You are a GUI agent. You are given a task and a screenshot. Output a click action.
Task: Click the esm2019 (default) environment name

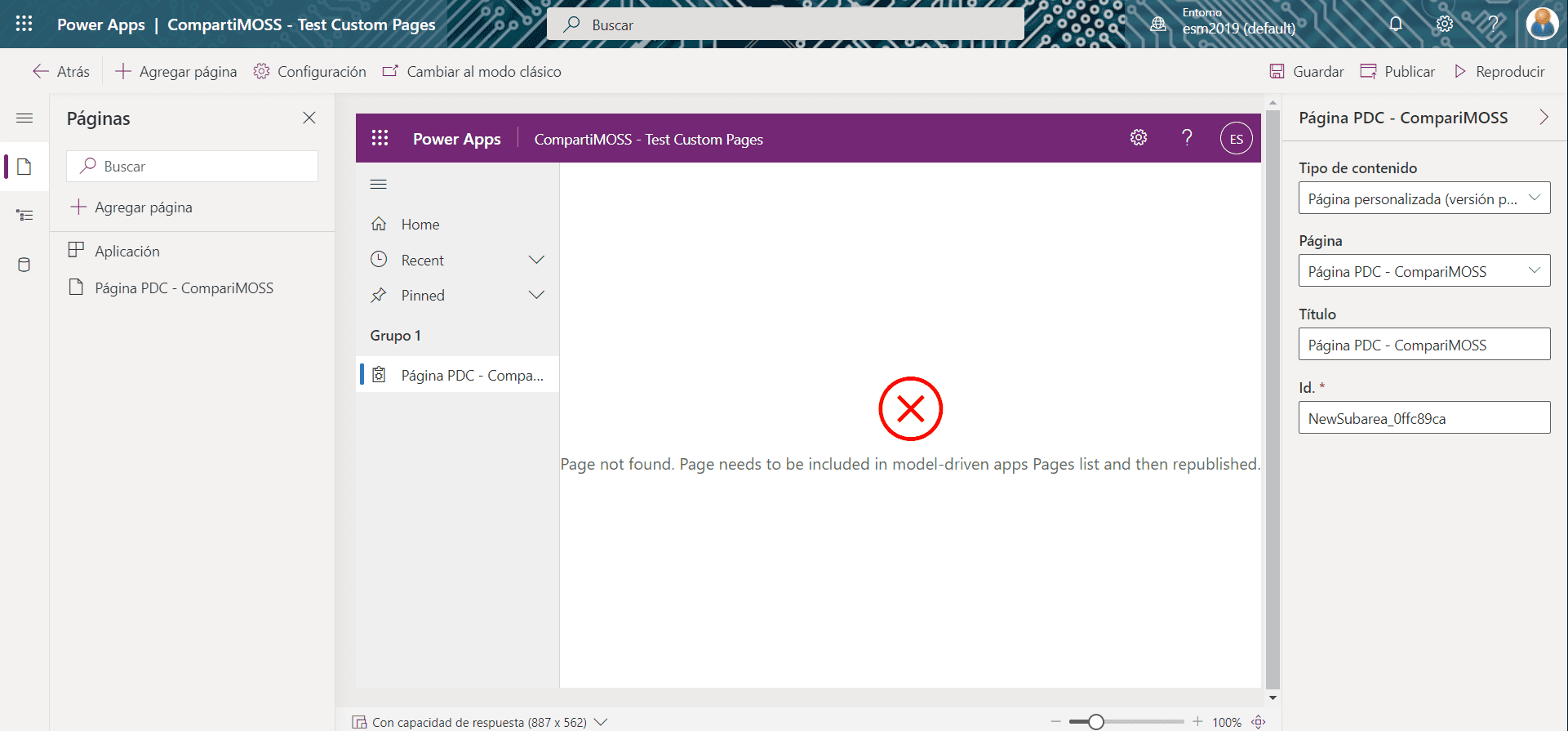[1239, 29]
